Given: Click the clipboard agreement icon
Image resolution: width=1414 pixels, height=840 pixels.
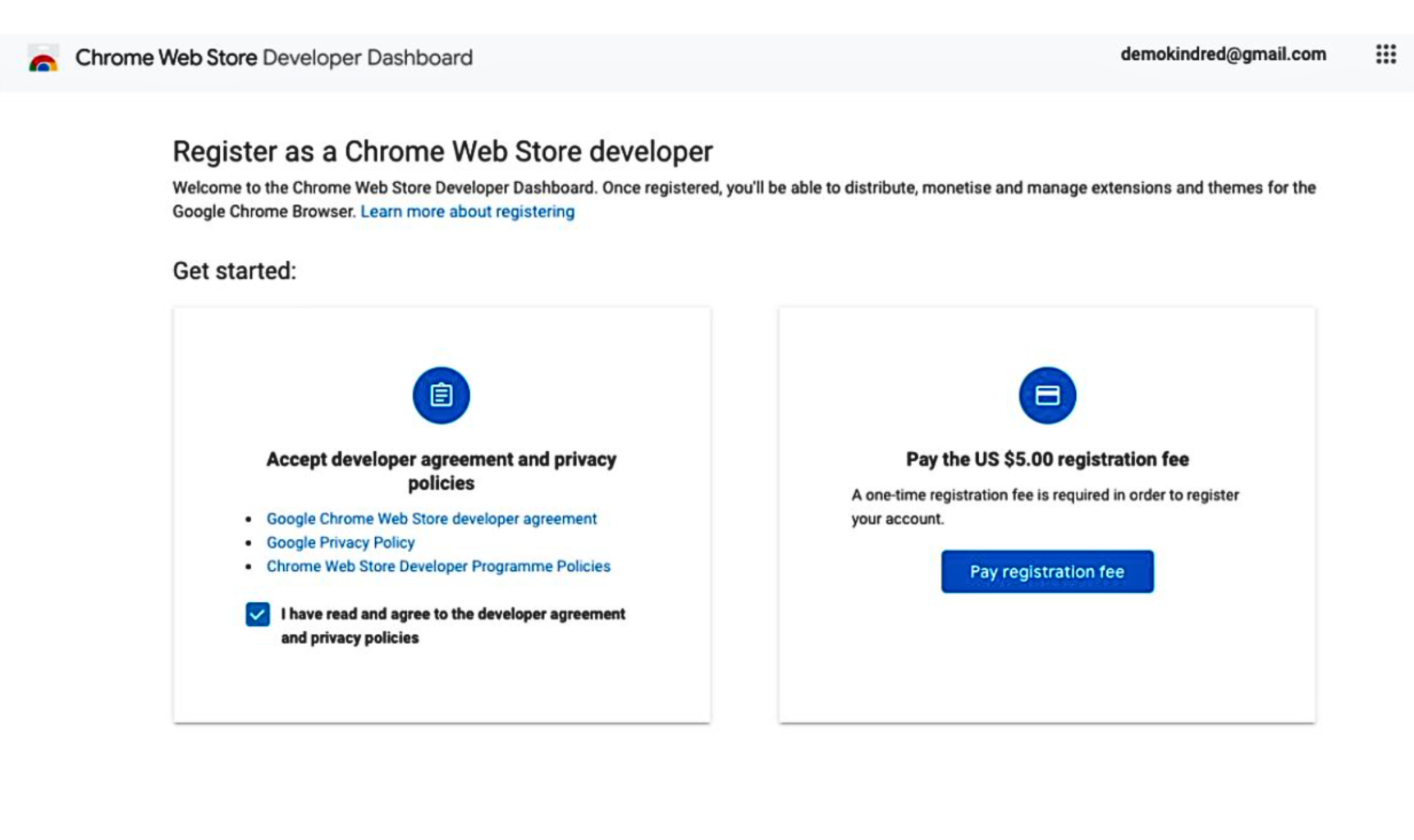Looking at the screenshot, I should tap(442, 395).
